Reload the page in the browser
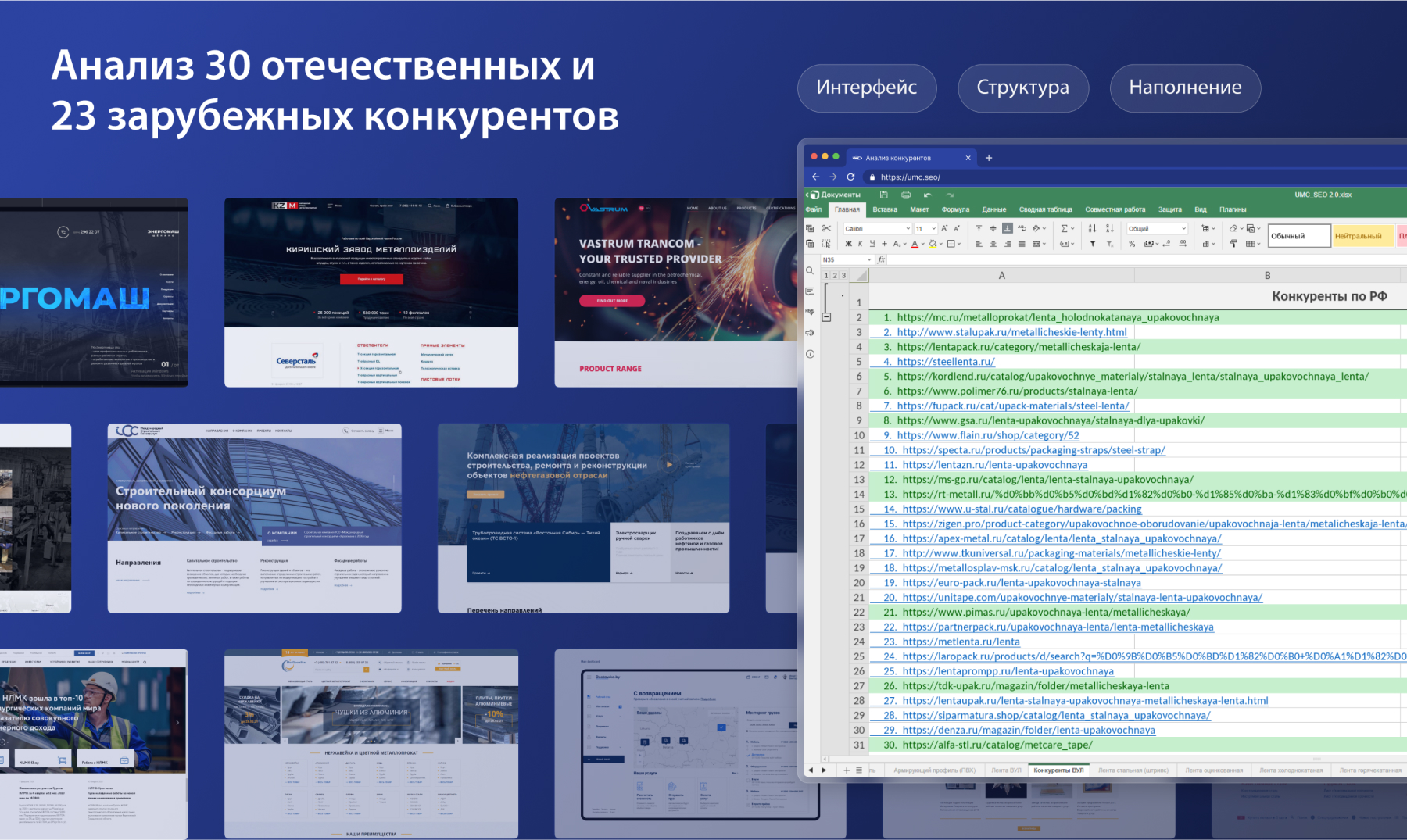Viewport: 1407px width, 840px height. pyautogui.click(x=850, y=177)
